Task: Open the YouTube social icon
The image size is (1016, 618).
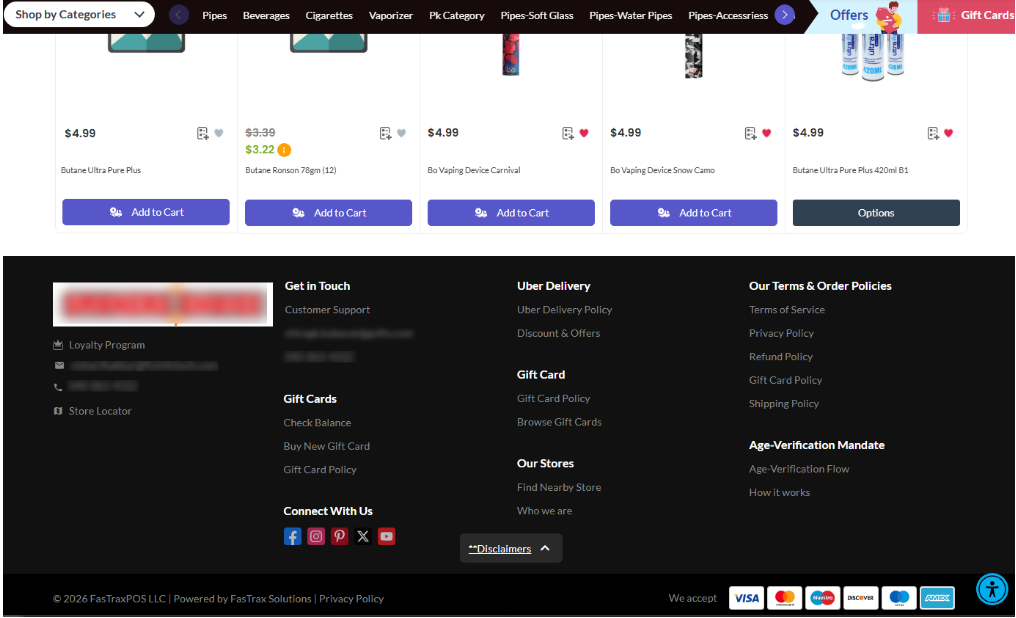Action: pyautogui.click(x=387, y=536)
